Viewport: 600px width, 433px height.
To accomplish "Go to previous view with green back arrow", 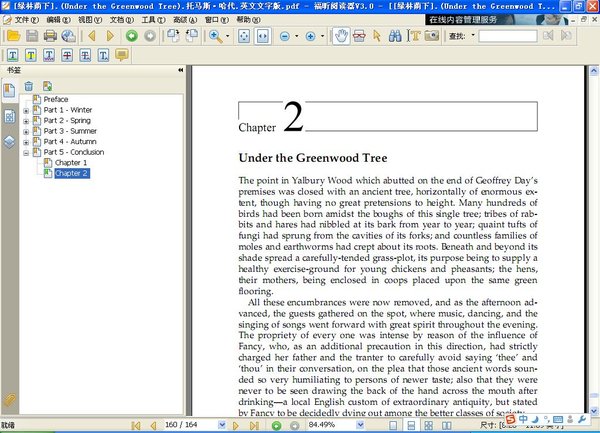I will coord(132,36).
